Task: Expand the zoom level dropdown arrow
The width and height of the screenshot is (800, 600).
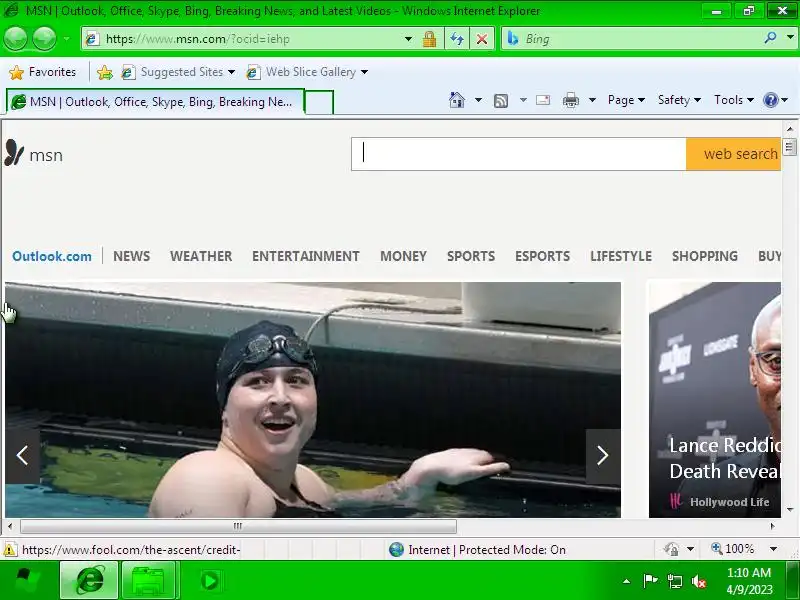Action: pyautogui.click(x=773, y=549)
